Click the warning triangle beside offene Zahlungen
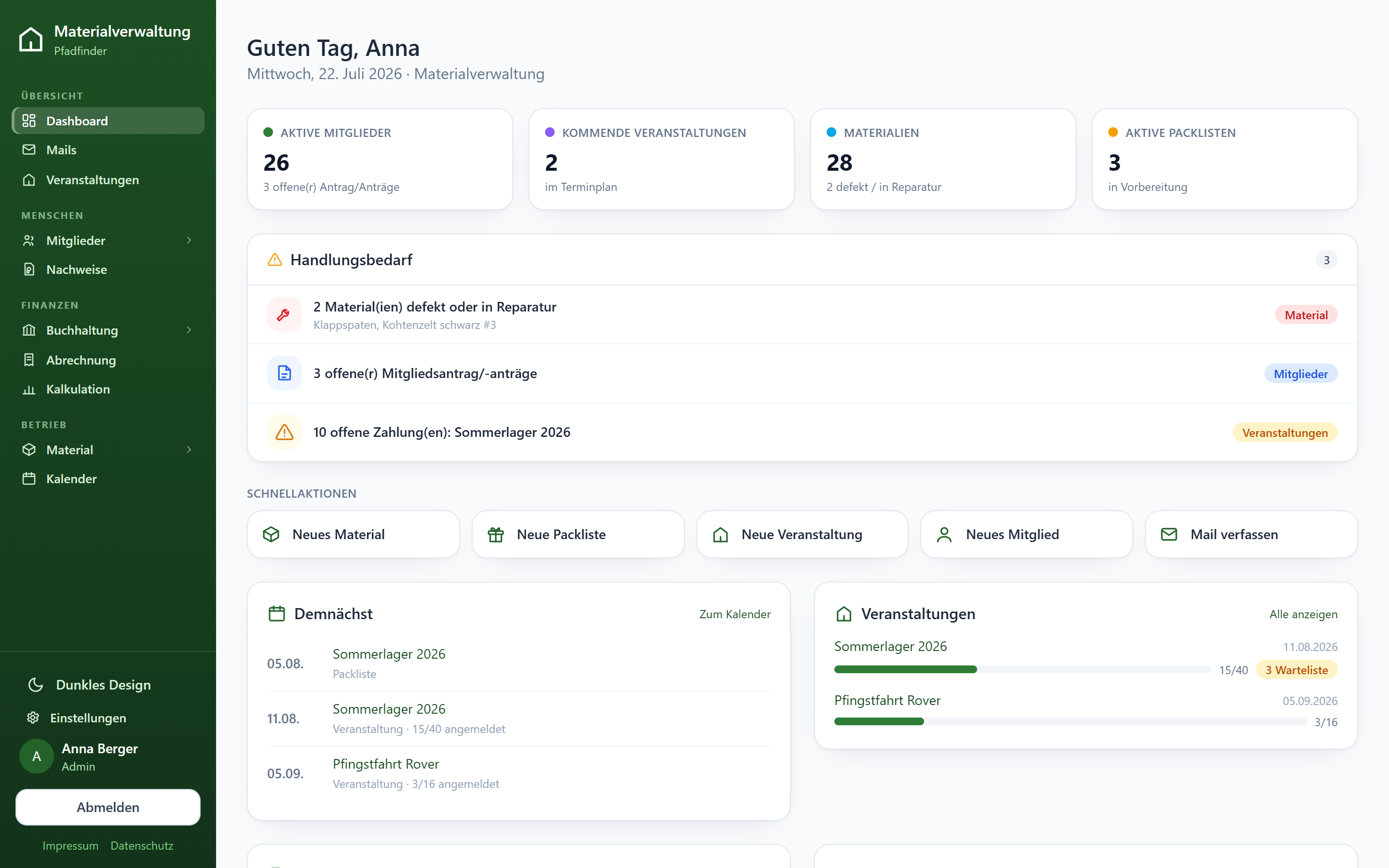 284,432
